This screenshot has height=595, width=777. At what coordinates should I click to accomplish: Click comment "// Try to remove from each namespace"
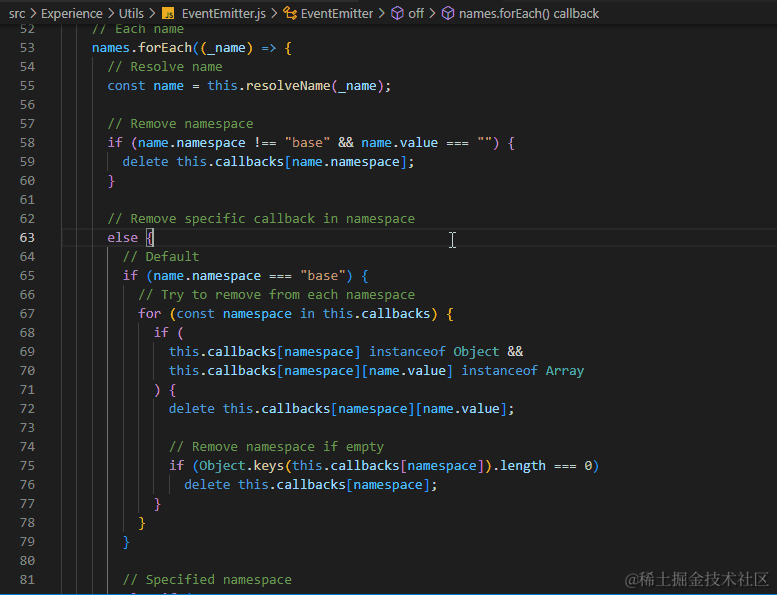[277, 295]
